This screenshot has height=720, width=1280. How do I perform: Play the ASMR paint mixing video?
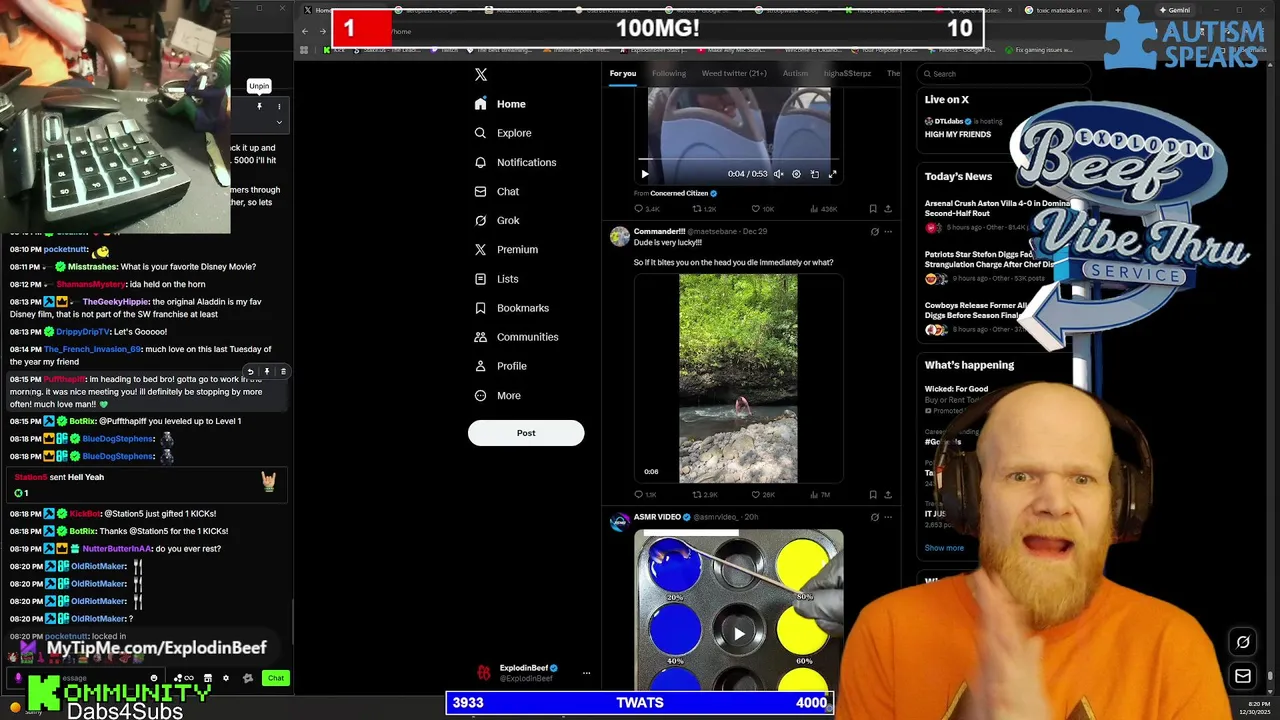point(739,633)
